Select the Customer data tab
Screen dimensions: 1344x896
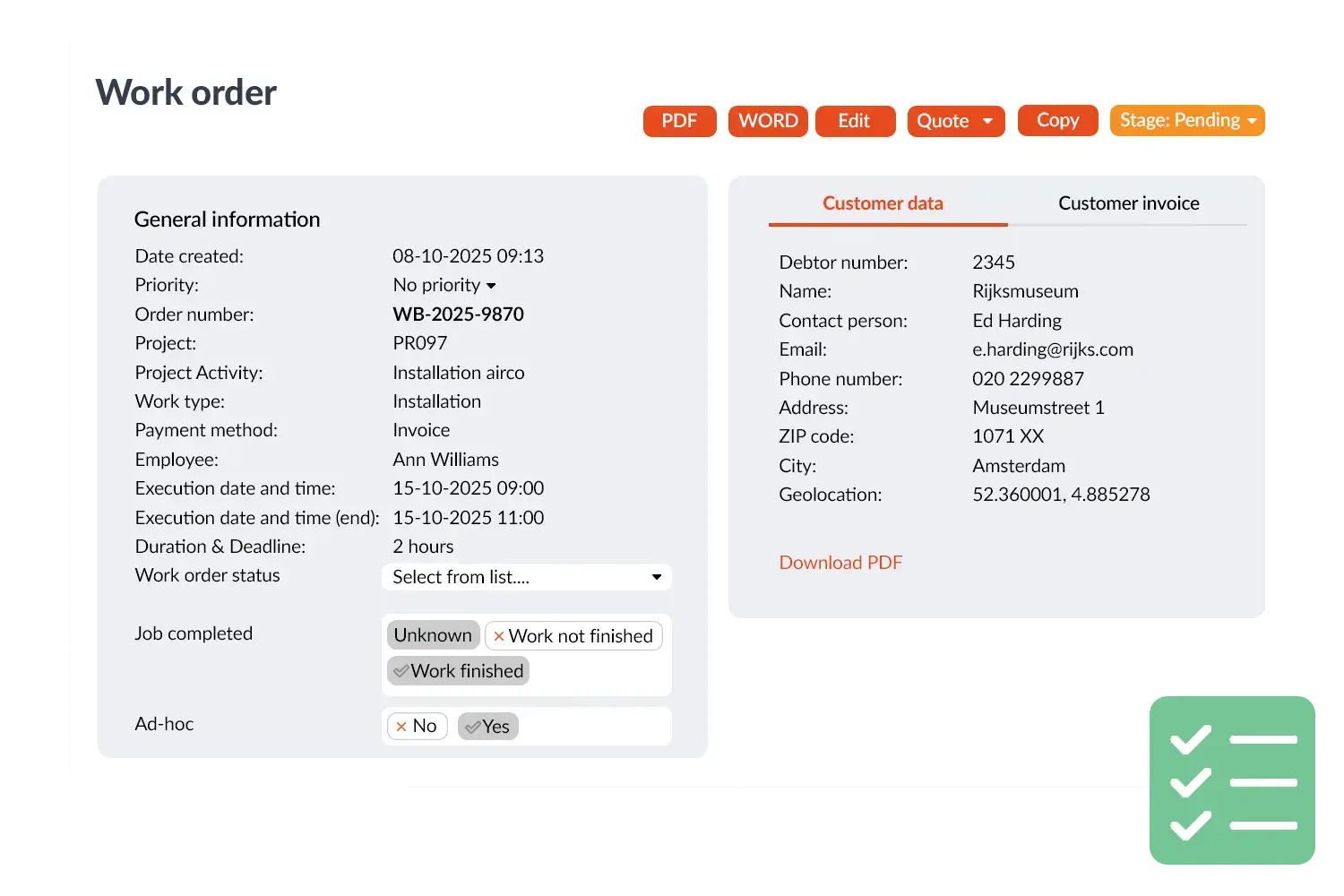click(883, 203)
